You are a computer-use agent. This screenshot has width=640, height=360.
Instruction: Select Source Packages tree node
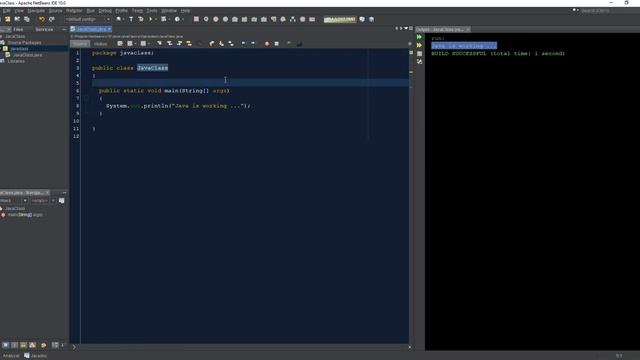click(24, 42)
